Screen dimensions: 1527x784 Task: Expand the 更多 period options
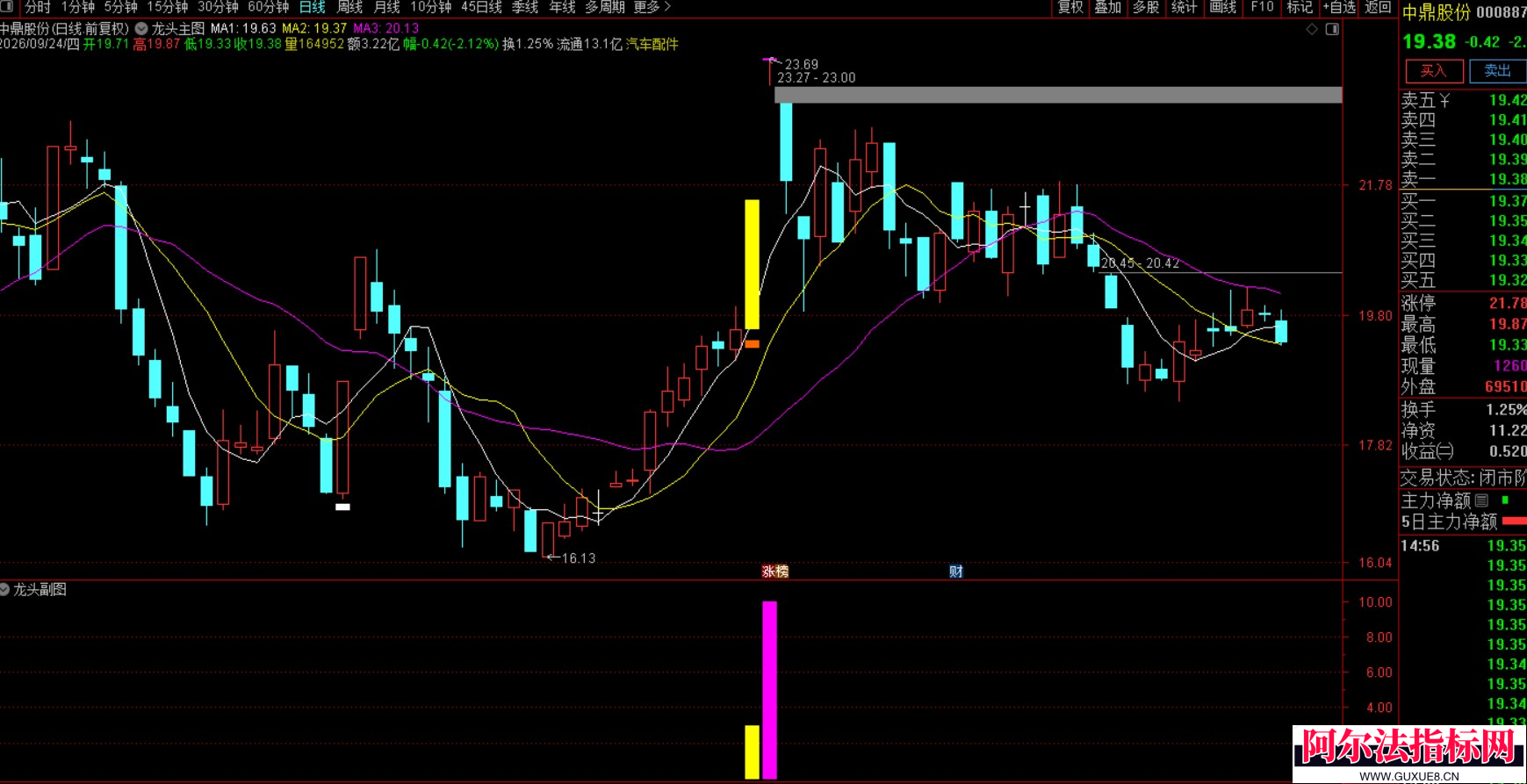tap(652, 7)
